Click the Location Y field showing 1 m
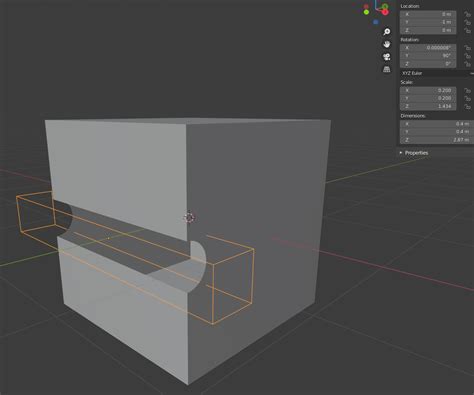Screen dimensions: 474x395 click(x=428, y=22)
